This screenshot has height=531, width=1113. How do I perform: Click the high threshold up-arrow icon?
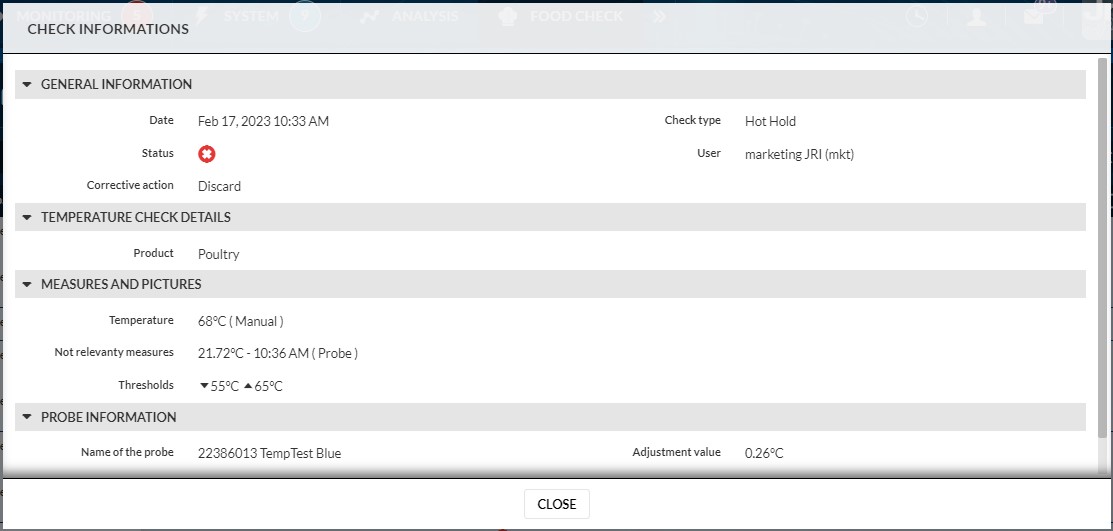pyautogui.click(x=248, y=386)
